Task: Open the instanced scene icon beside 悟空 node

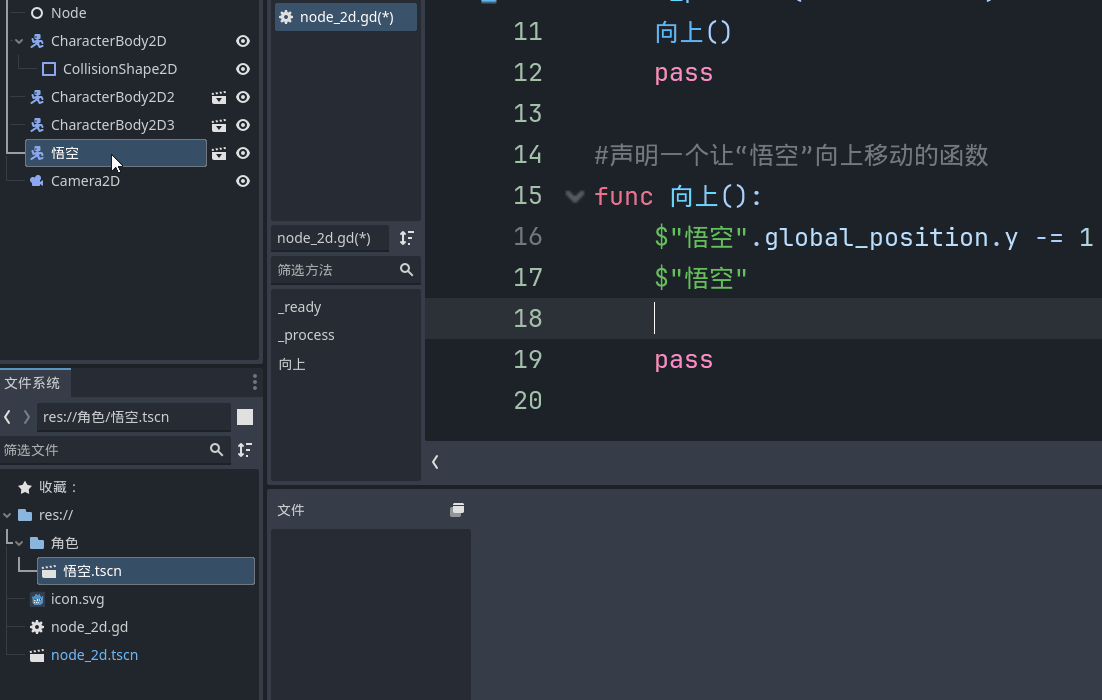Action: [218, 153]
